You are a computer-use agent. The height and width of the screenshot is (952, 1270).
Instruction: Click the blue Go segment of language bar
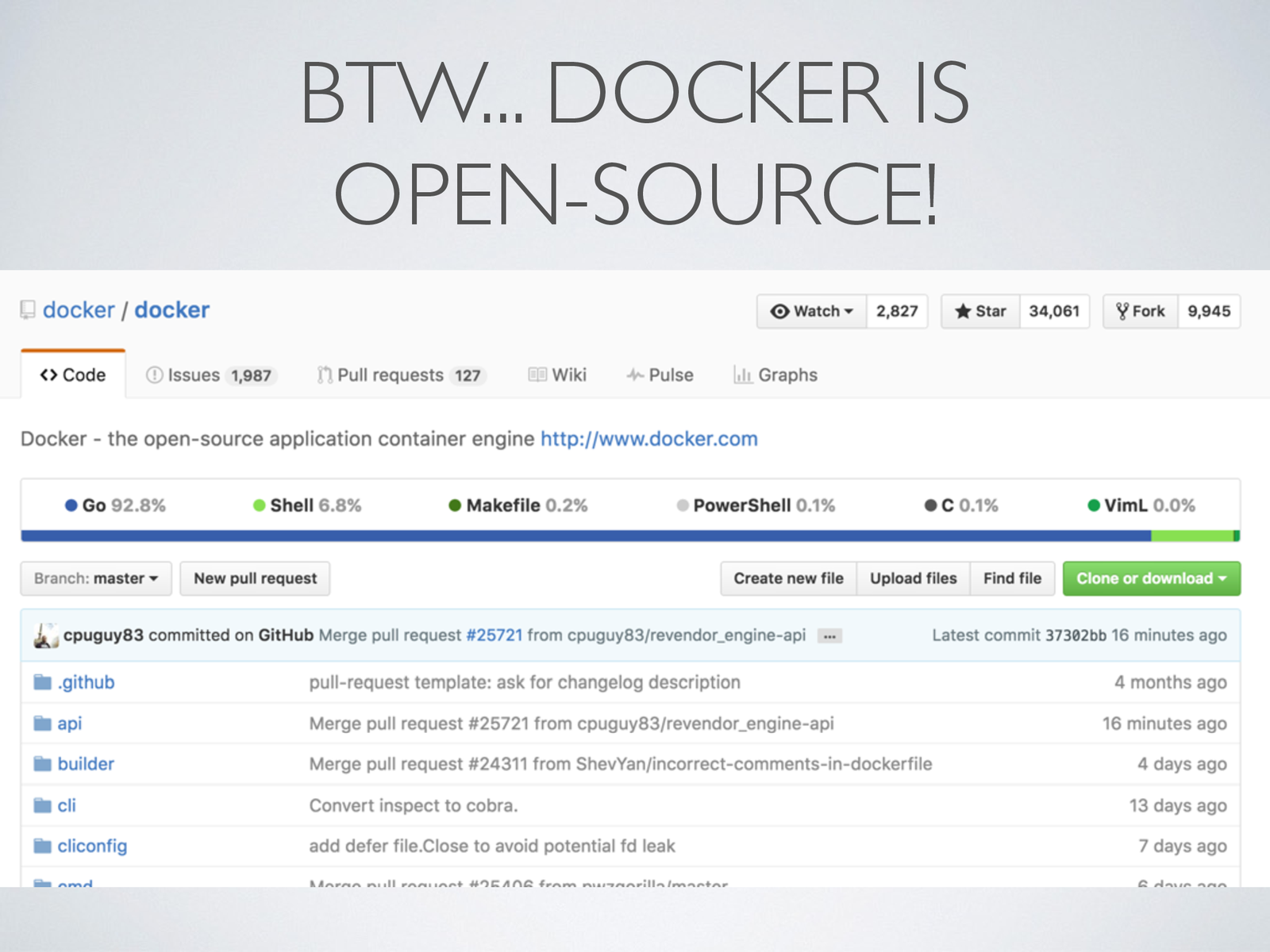tap(586, 536)
